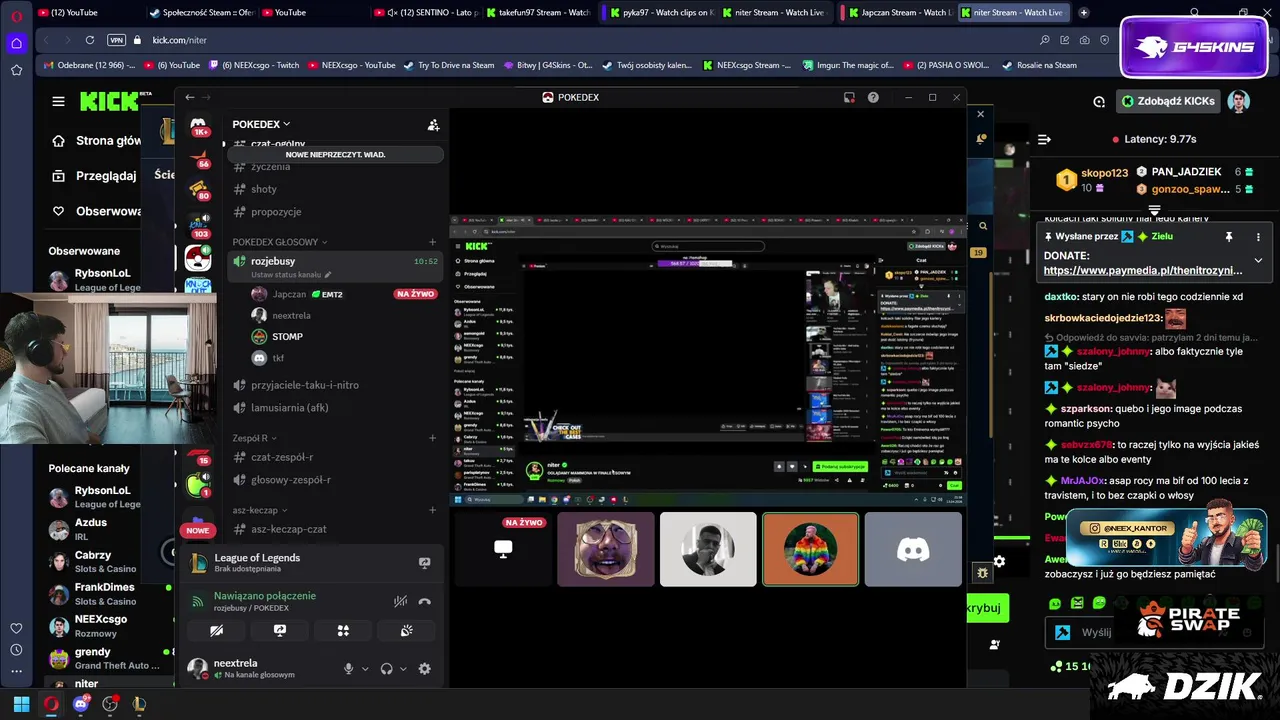Switch to Społeczność Steam tab
The width and height of the screenshot is (1280, 720).
tap(200, 13)
